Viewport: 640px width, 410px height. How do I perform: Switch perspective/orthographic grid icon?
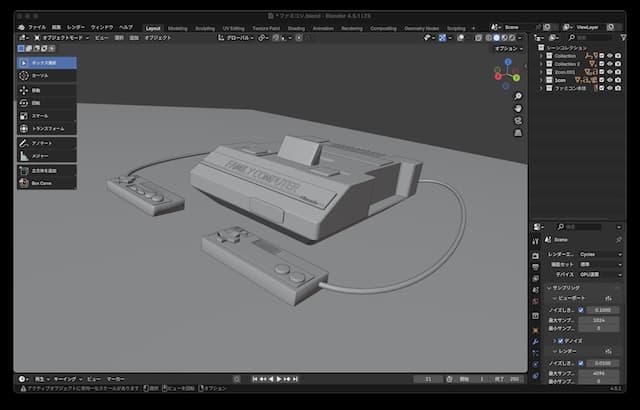(x=518, y=133)
